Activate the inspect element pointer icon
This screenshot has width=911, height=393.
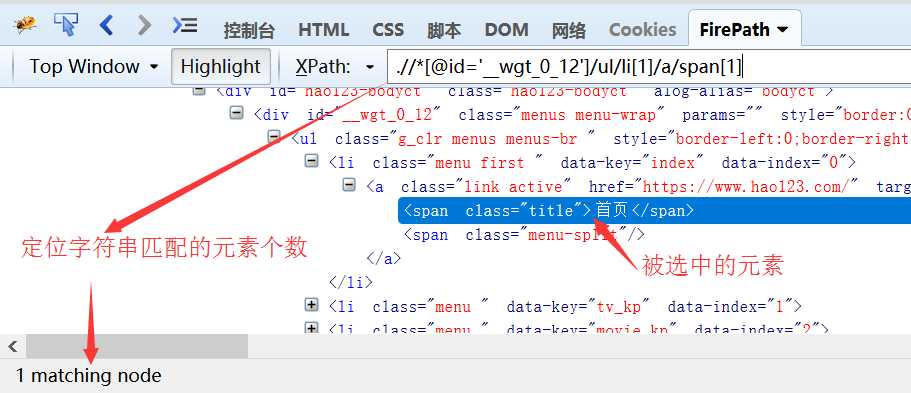pyautogui.click(x=66, y=24)
